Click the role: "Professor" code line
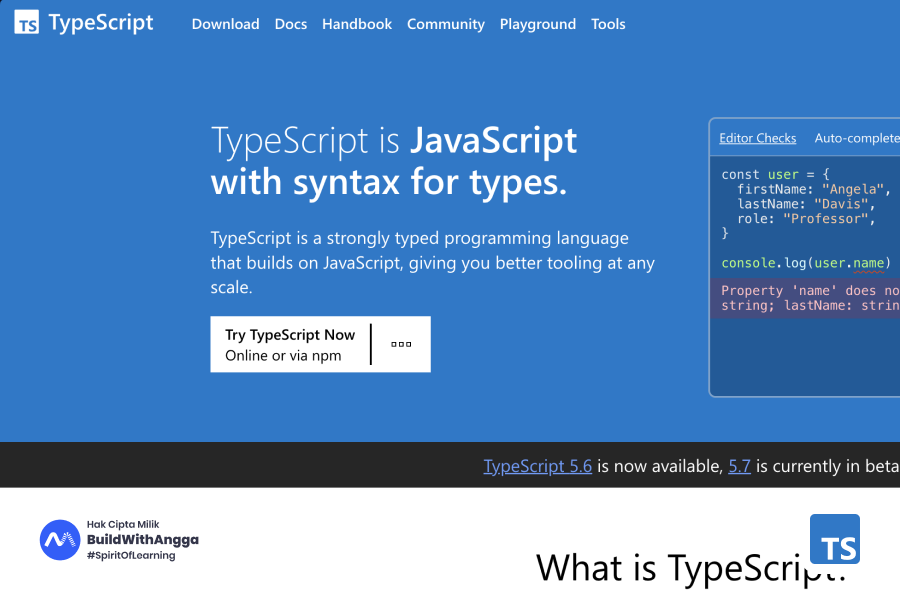Screen dimensions: 900x600 pos(806,219)
